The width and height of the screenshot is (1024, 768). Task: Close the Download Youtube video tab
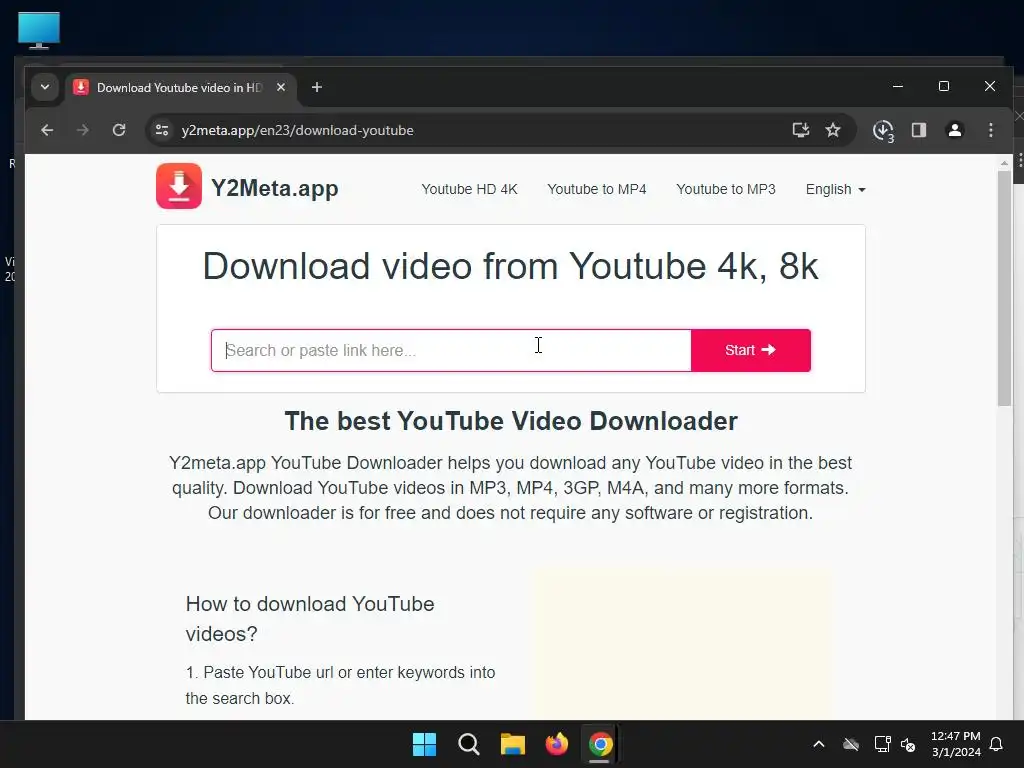coord(281,87)
